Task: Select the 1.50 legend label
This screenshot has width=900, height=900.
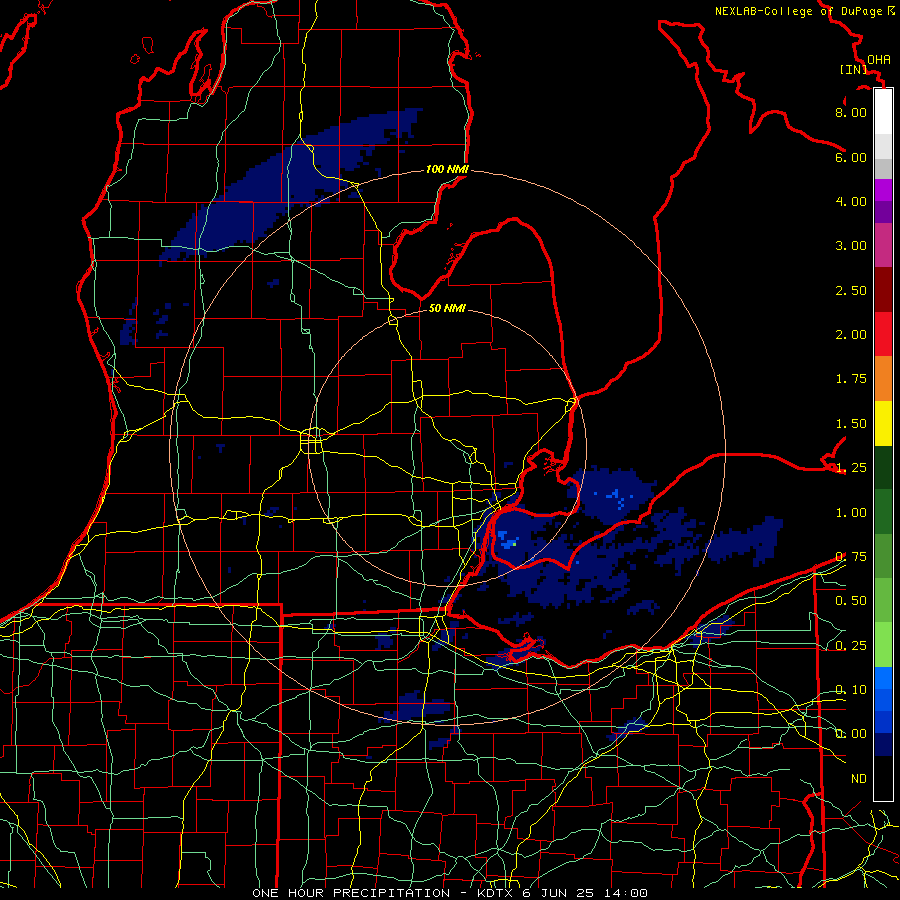Action: pos(851,424)
